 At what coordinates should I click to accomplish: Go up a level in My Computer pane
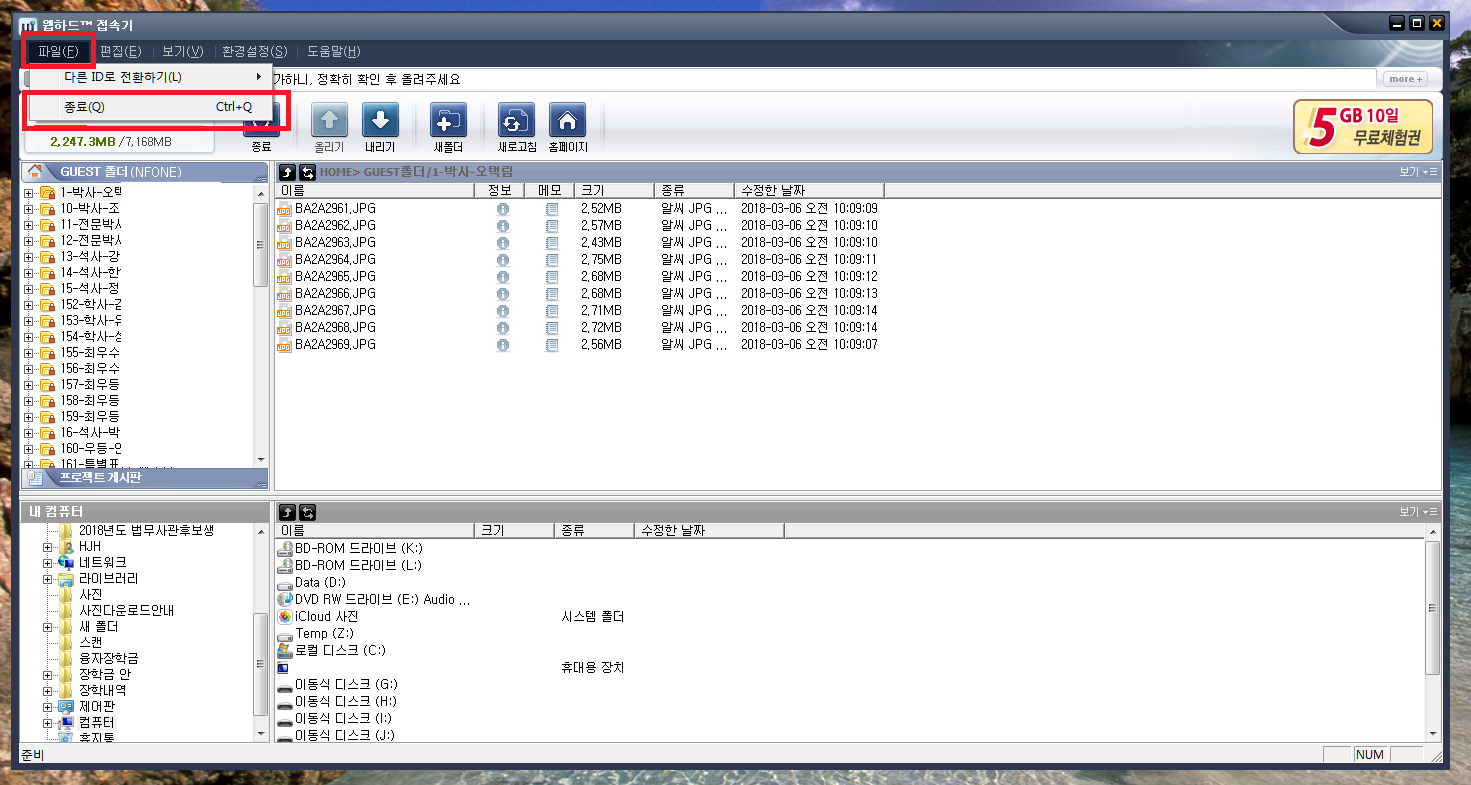point(287,512)
